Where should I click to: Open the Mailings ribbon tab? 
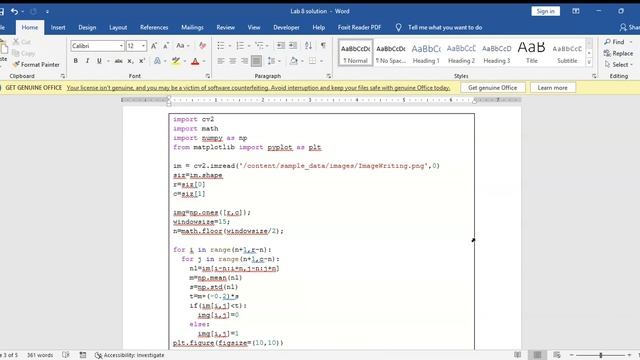click(192, 27)
